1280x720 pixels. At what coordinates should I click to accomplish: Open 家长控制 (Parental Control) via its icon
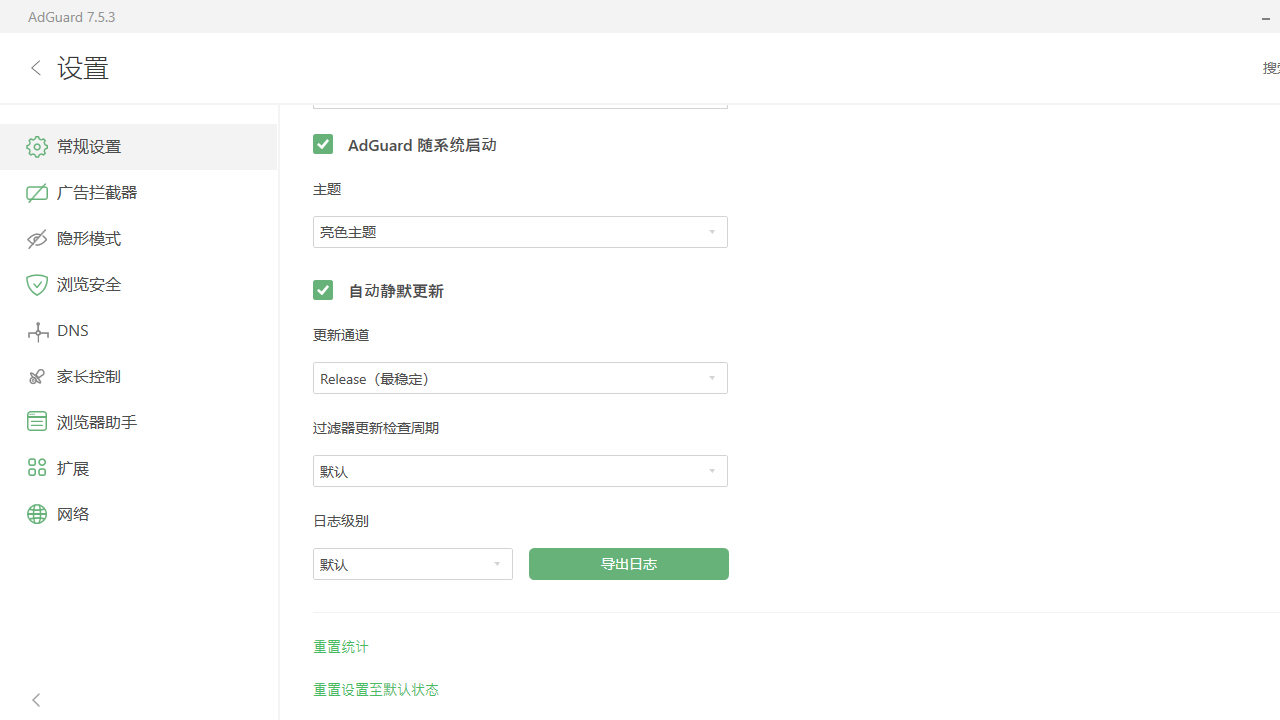click(x=37, y=376)
